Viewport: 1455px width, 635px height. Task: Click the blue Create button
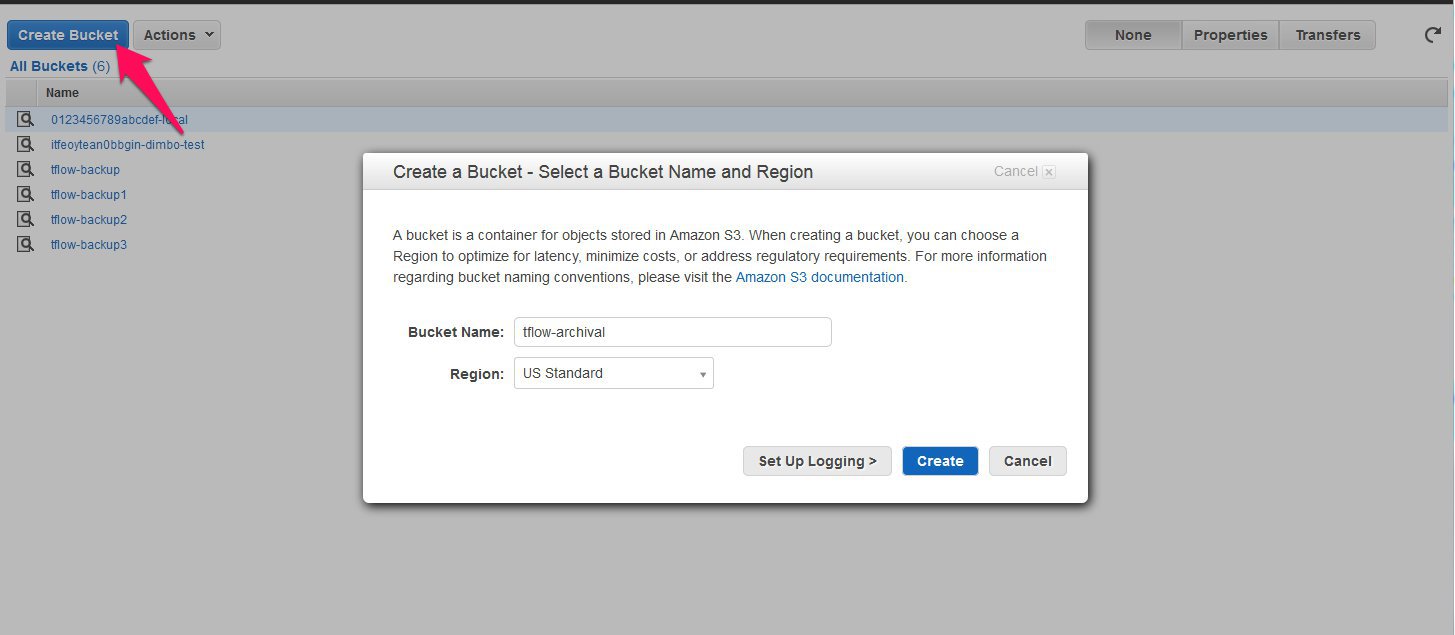click(x=940, y=461)
